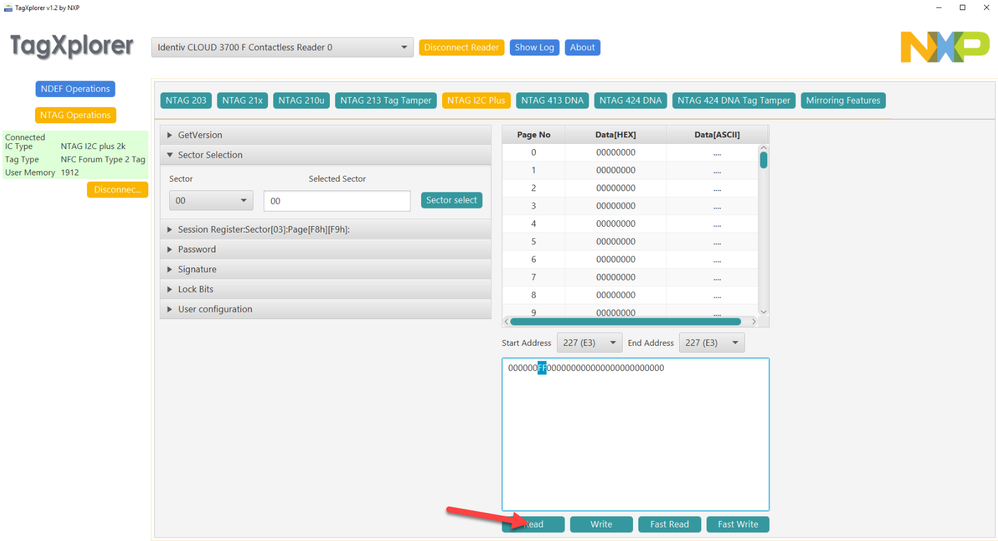Click the table scroll up arrow
Screen dimensions: 998x541
tap(763, 148)
